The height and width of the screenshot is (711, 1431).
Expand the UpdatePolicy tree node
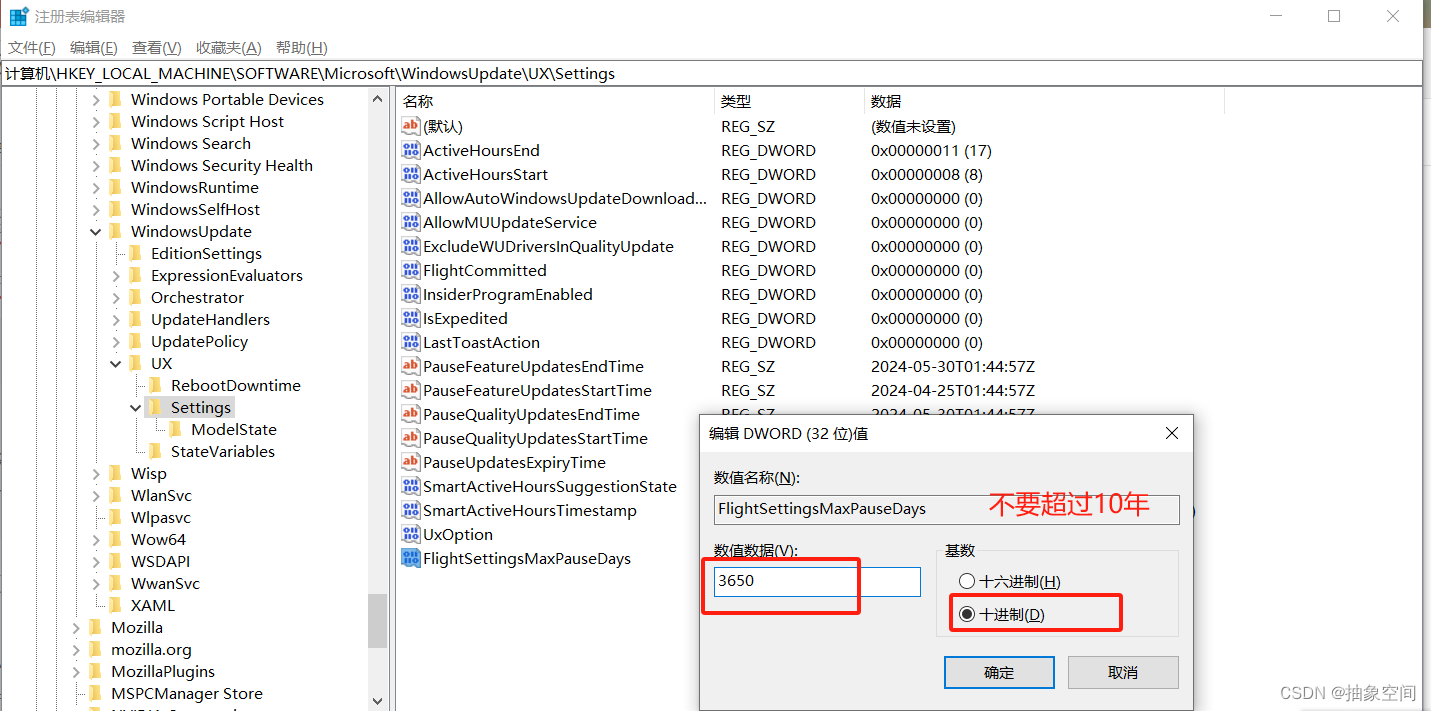(x=116, y=341)
